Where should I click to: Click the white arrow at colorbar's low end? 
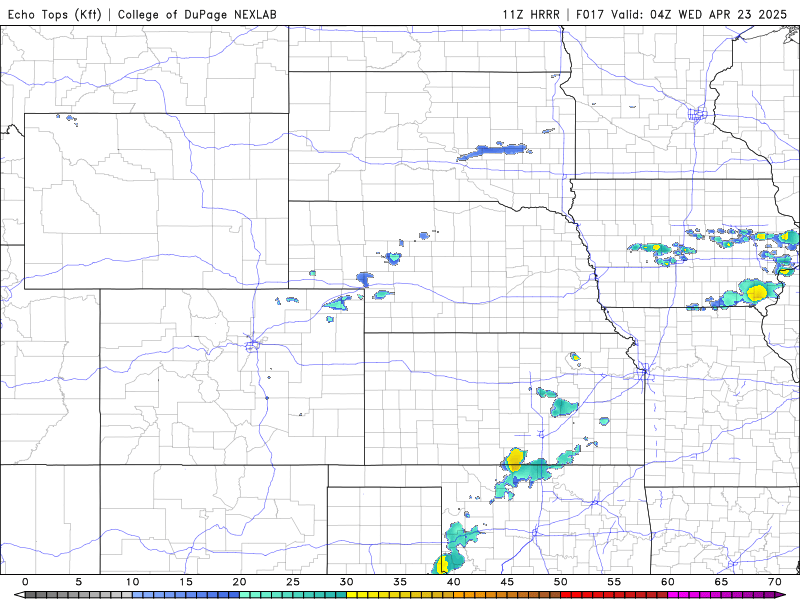20,595
